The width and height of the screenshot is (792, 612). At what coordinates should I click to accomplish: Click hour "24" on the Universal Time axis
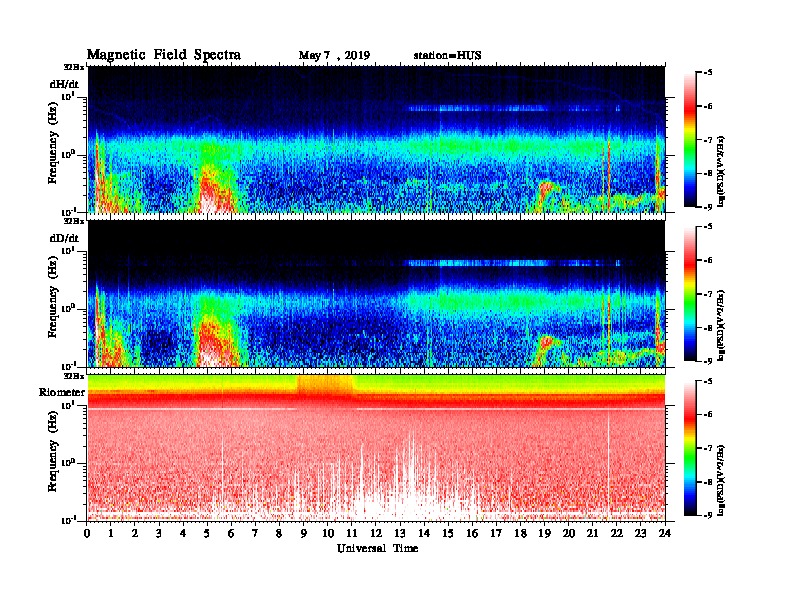tap(665, 533)
